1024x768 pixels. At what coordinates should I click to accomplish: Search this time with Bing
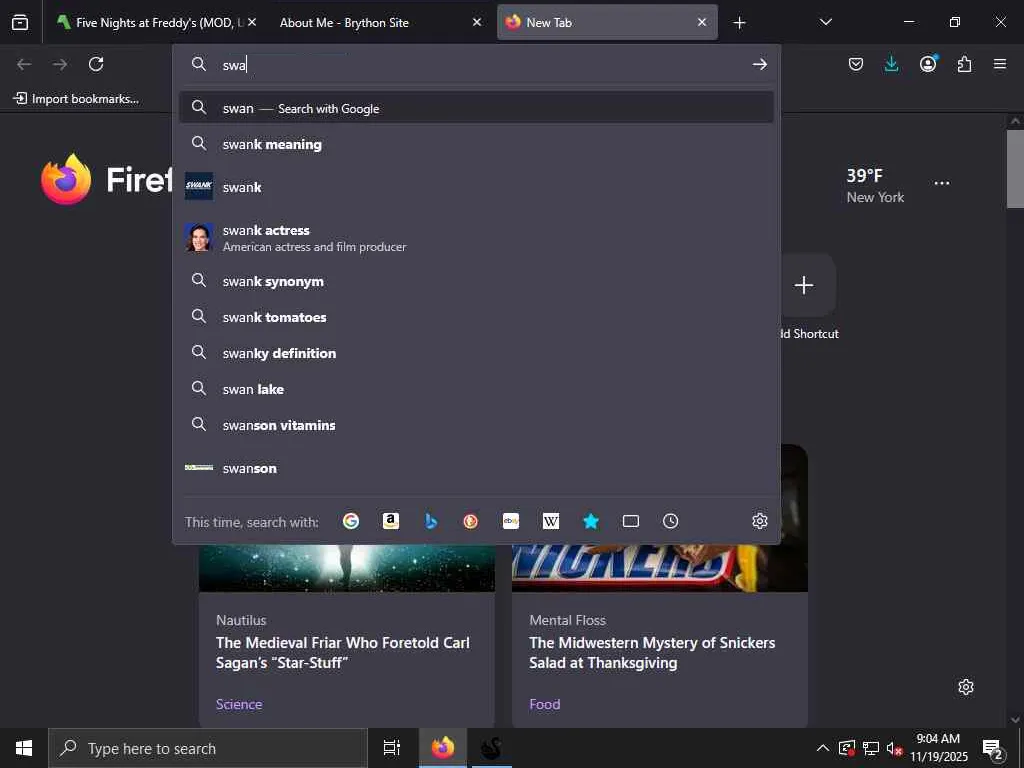pyautogui.click(x=430, y=521)
